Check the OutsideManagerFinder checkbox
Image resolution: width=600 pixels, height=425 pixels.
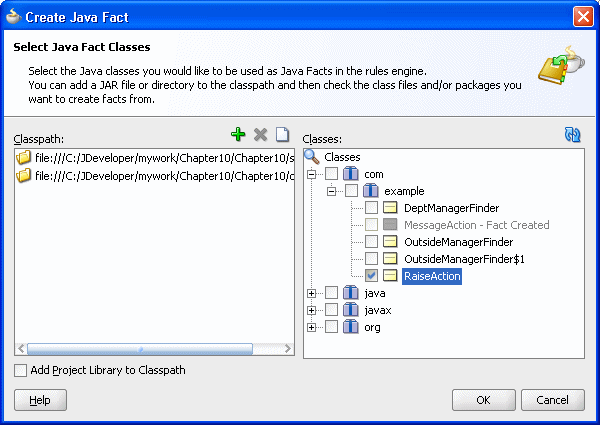[371, 242]
